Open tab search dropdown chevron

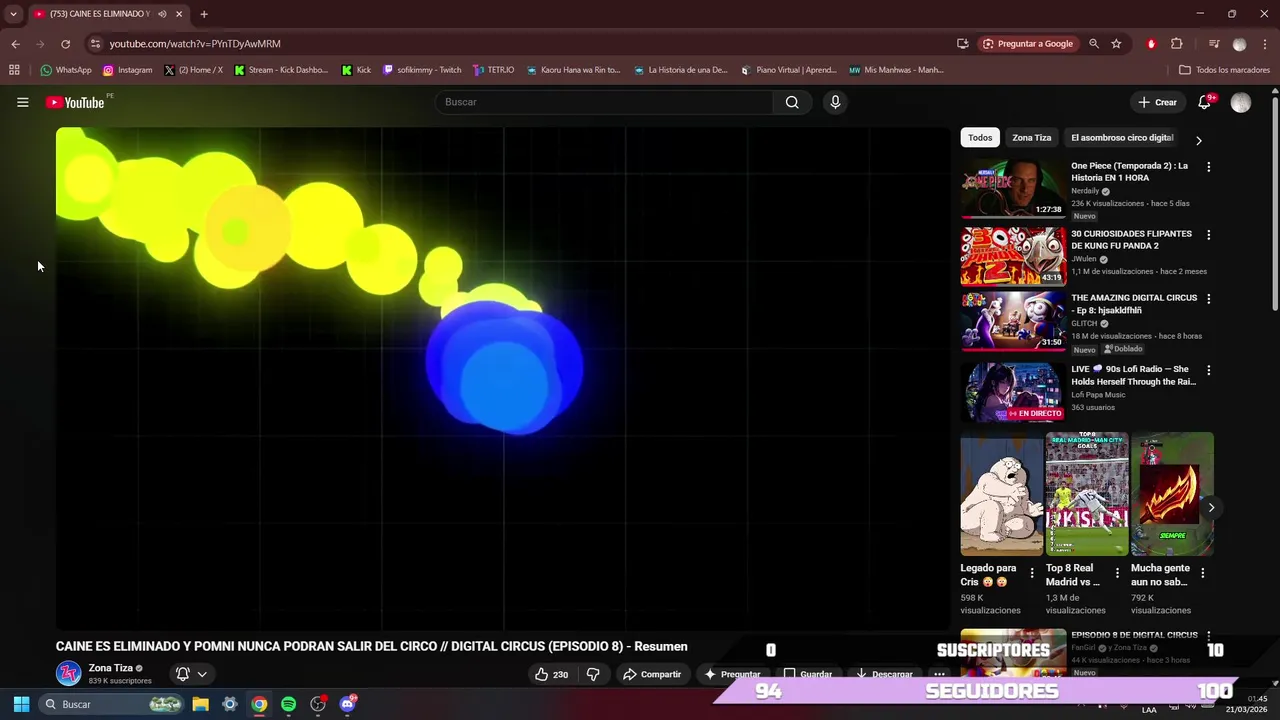(13, 14)
